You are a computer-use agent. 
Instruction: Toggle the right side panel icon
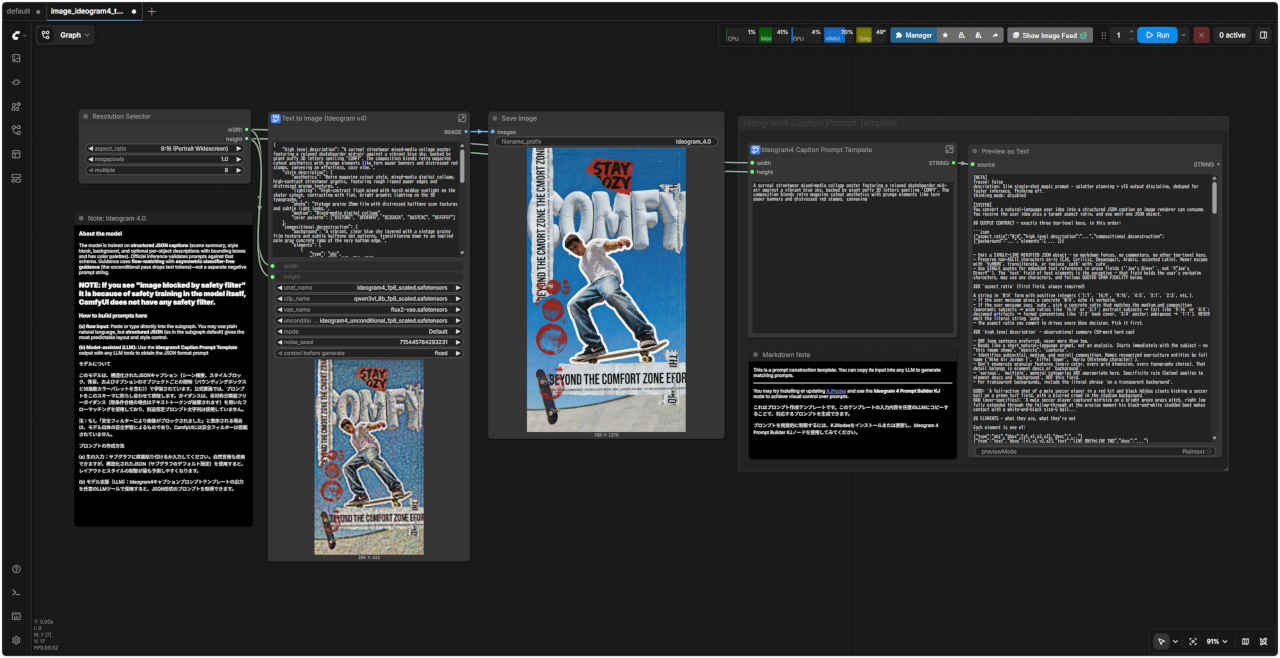click(1263, 35)
